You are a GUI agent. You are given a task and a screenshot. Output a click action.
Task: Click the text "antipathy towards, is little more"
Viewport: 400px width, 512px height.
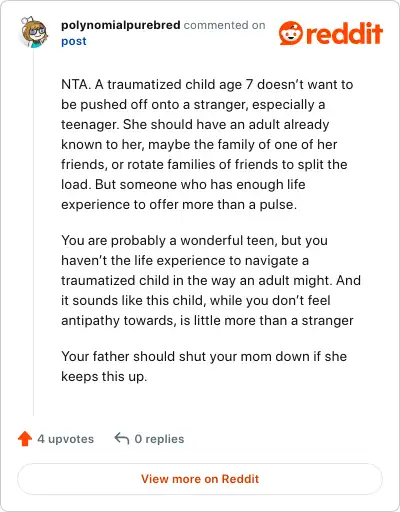pos(159,320)
